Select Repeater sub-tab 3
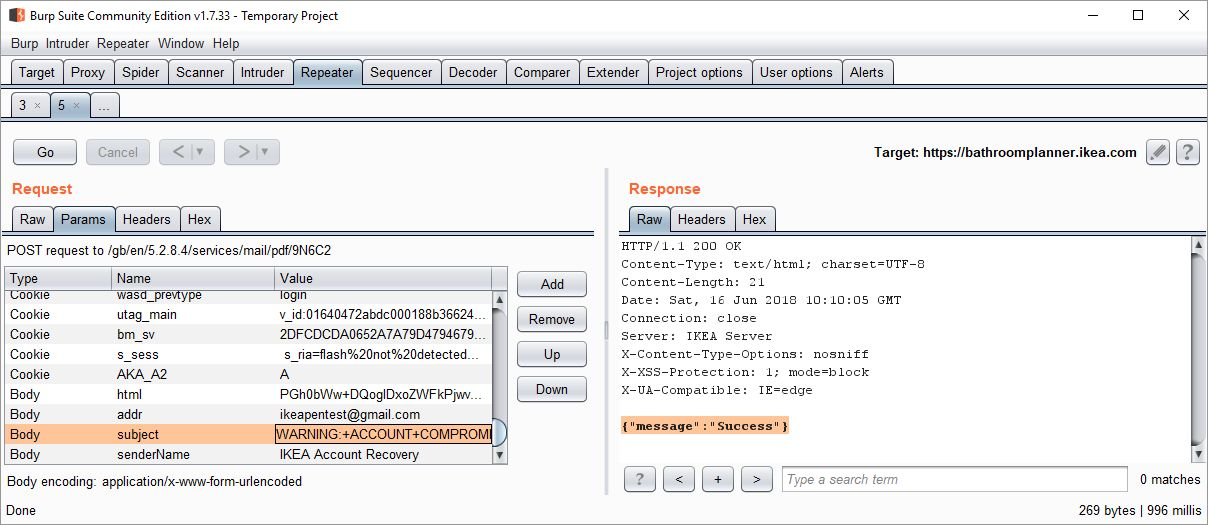The image size is (1208, 525). point(23,105)
